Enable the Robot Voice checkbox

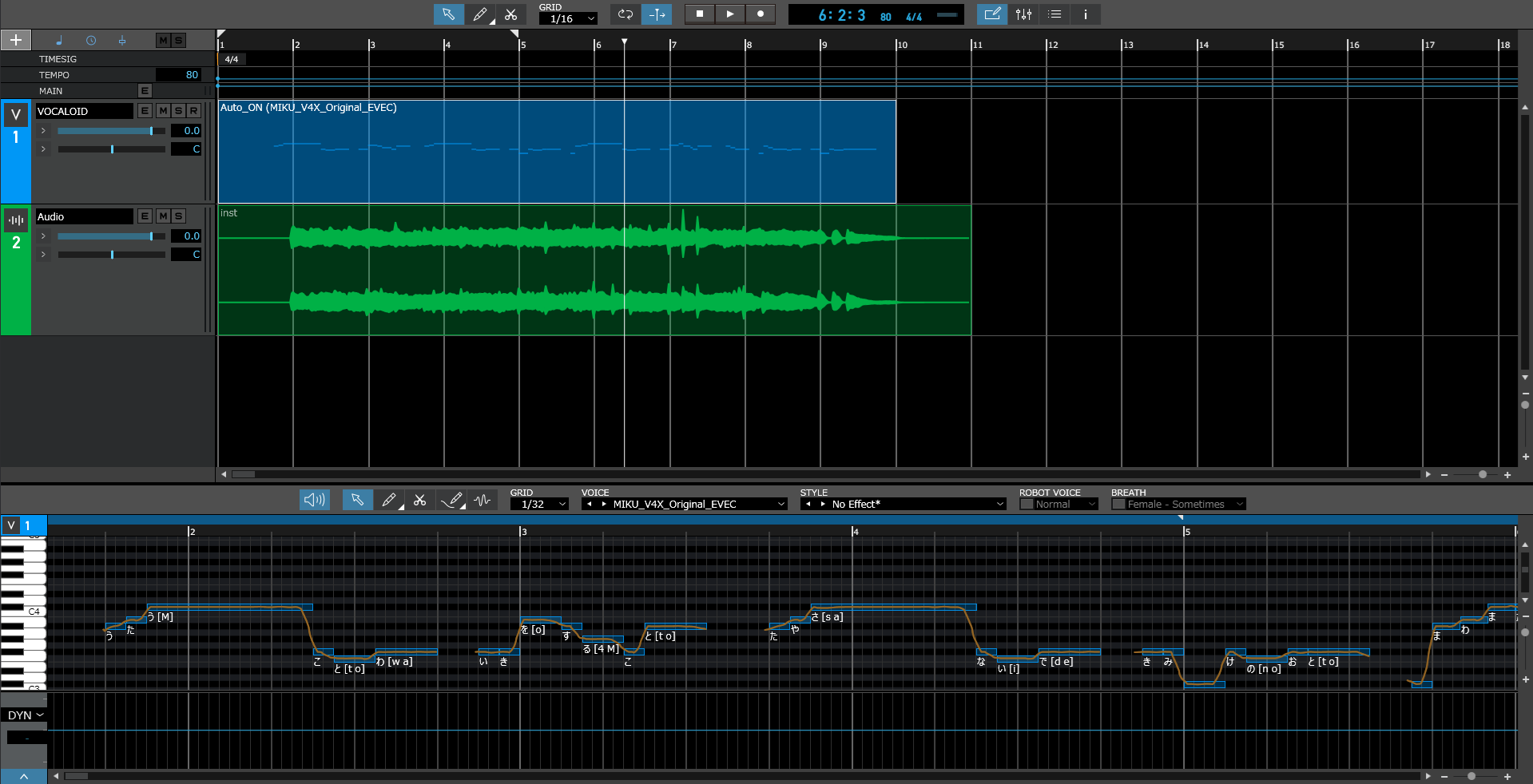click(1027, 505)
